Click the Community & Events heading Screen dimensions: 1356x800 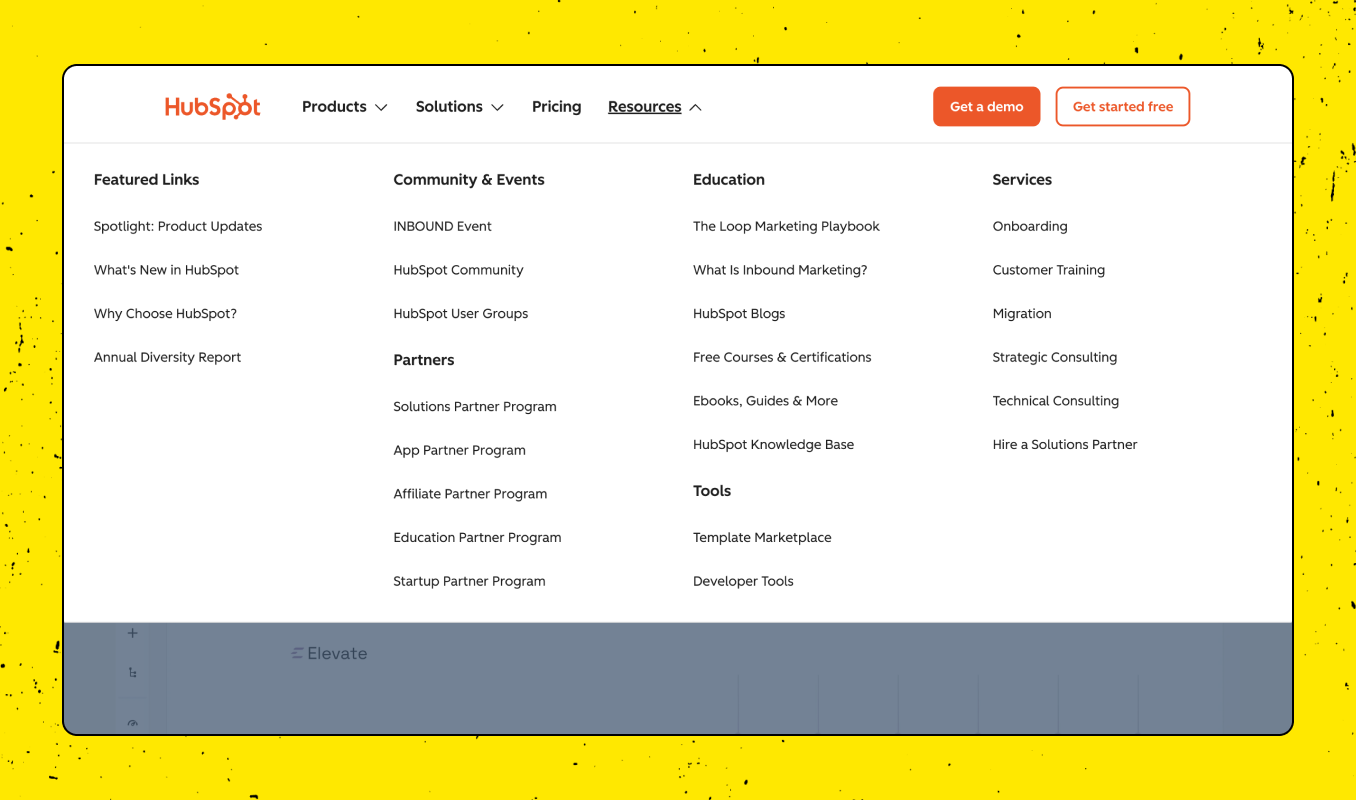click(469, 180)
